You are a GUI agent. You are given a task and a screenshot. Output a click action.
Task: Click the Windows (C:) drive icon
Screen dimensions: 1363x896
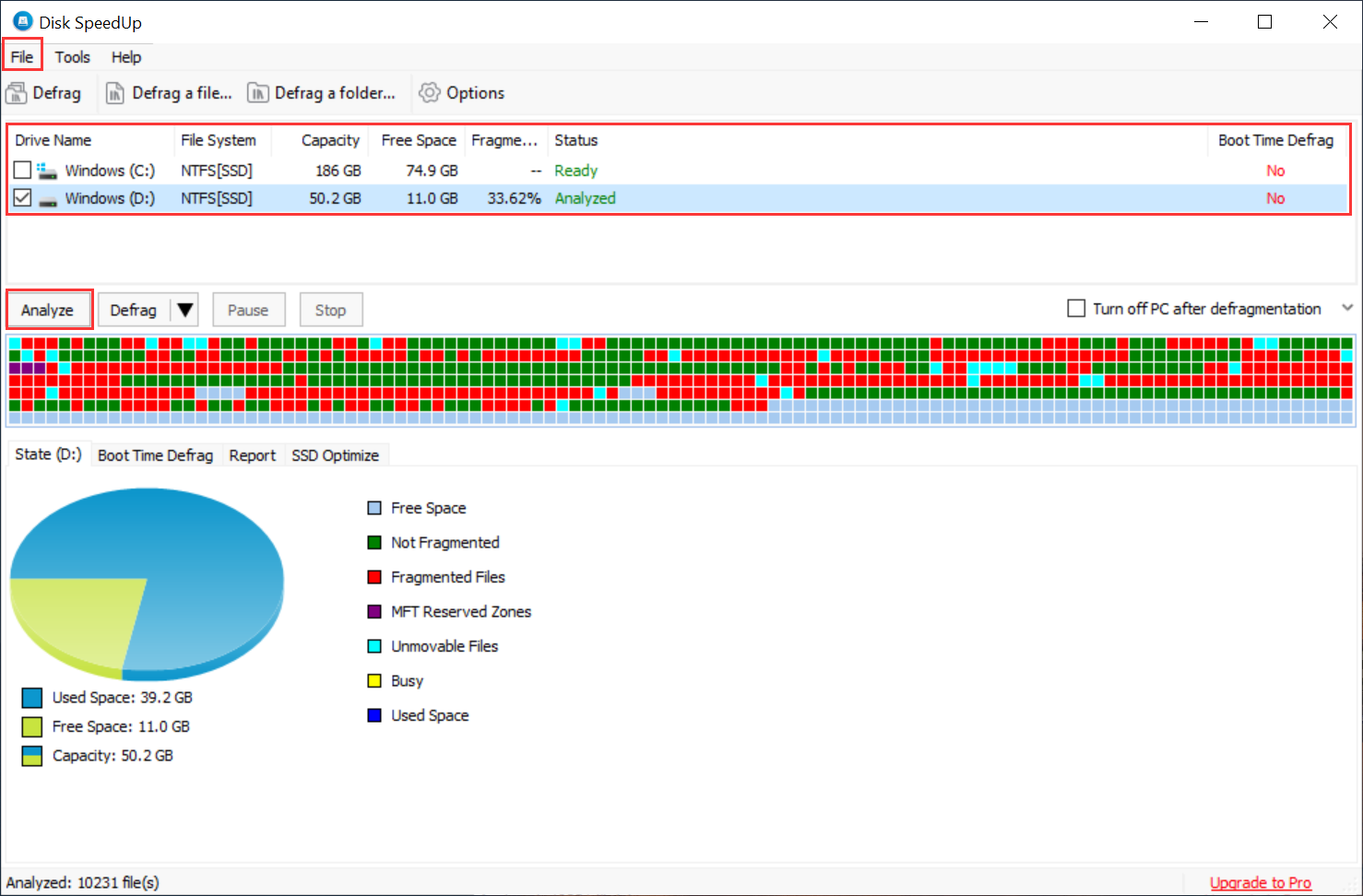pos(46,170)
